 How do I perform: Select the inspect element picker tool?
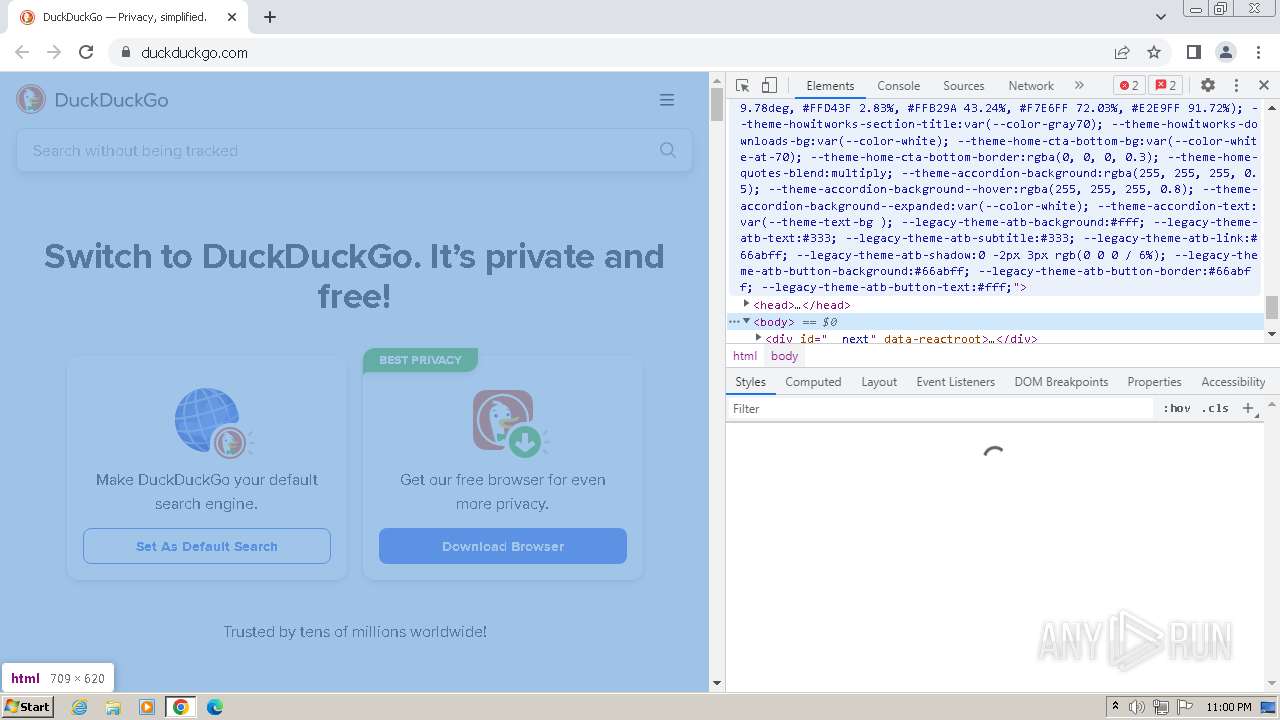[x=742, y=85]
